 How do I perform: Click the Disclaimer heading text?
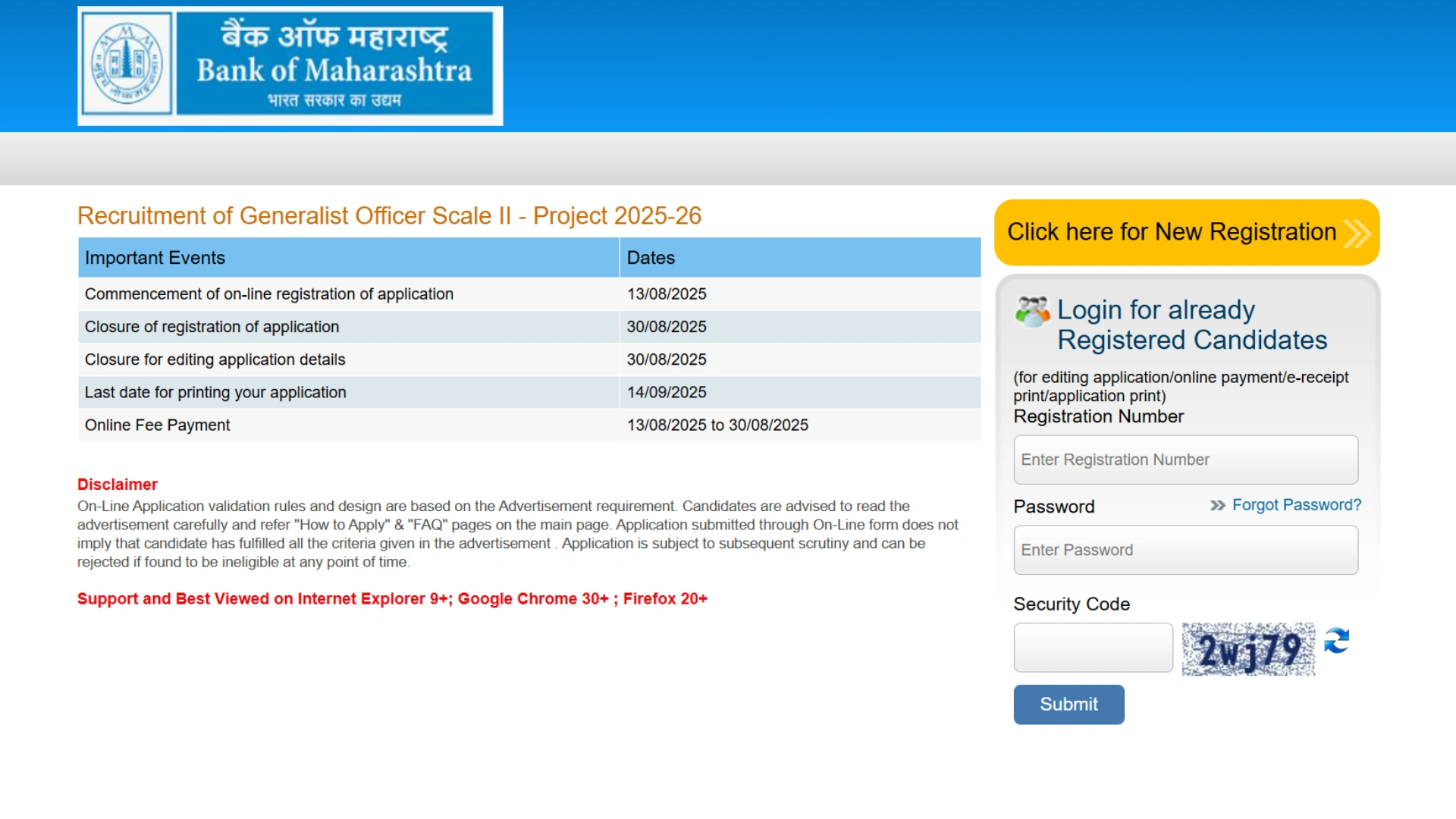tap(117, 484)
